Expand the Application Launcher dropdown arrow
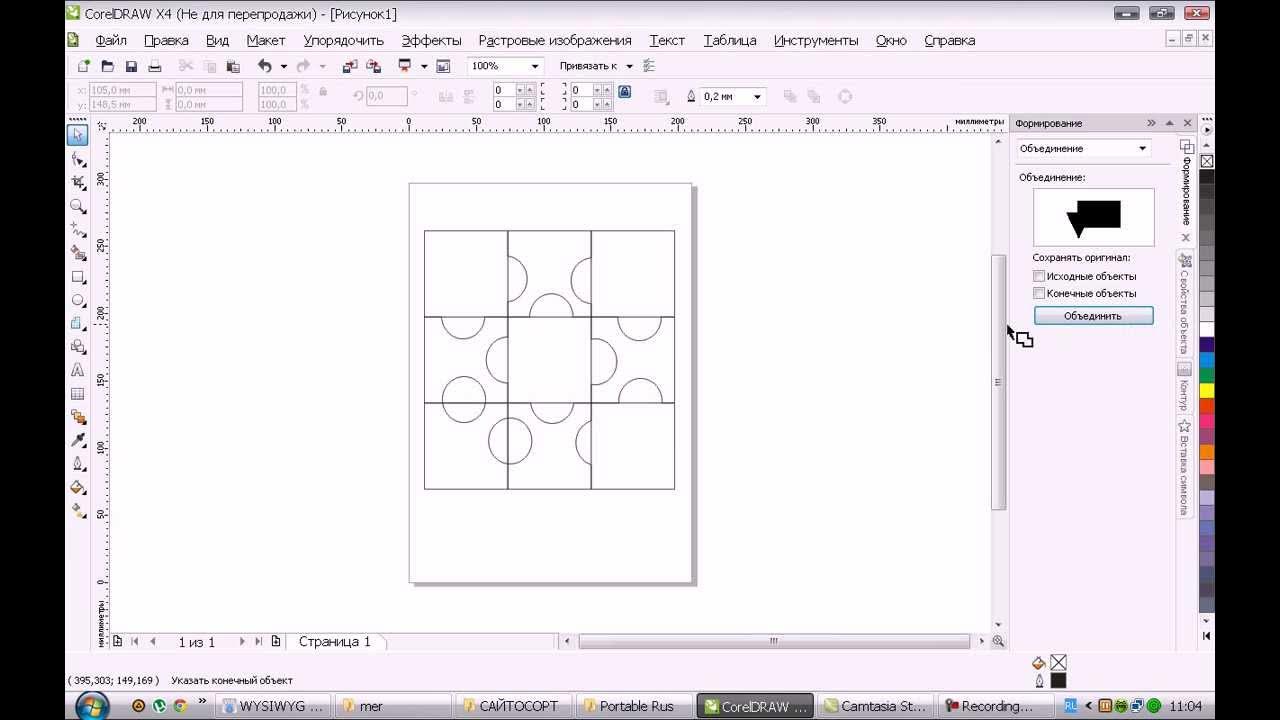This screenshot has width=1280, height=720. [424, 66]
